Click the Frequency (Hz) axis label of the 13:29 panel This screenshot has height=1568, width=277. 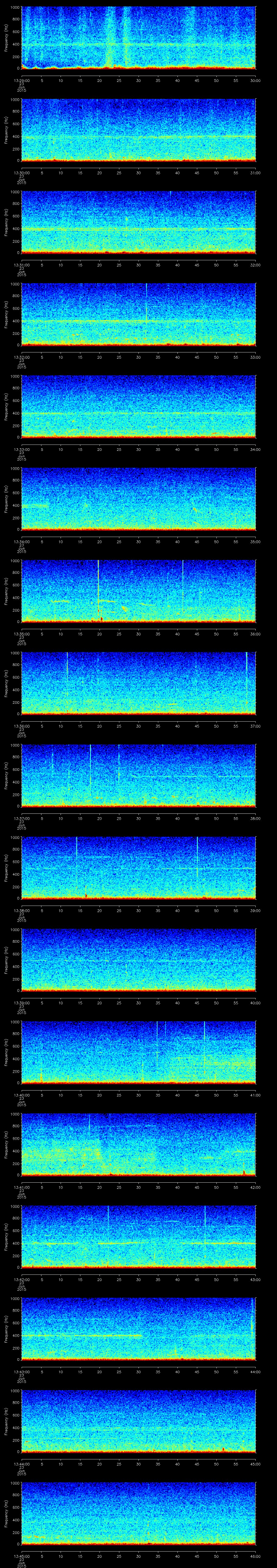tap(6, 38)
